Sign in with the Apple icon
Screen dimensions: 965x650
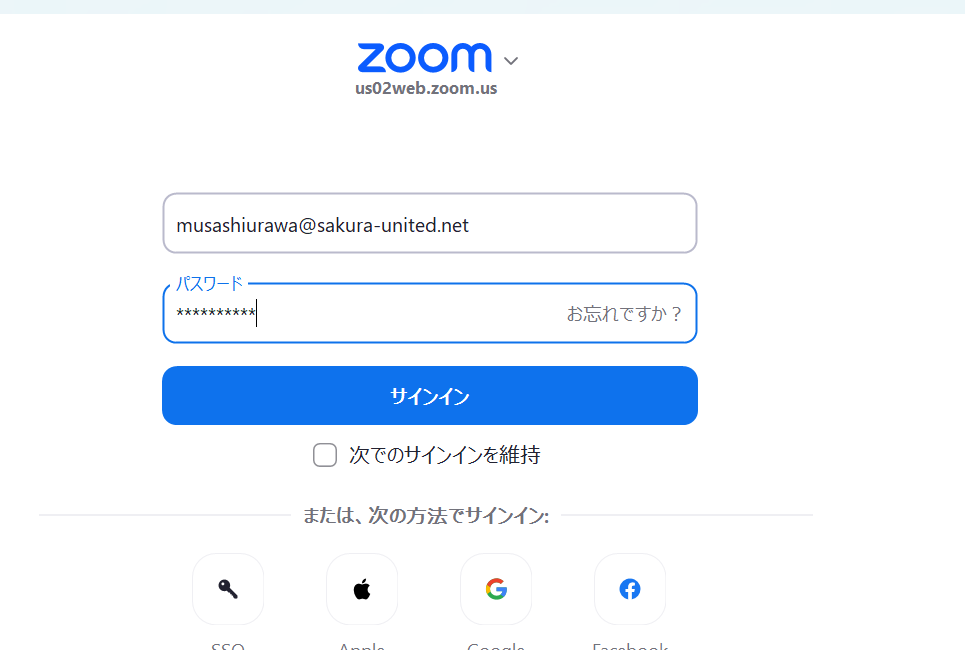click(x=362, y=589)
